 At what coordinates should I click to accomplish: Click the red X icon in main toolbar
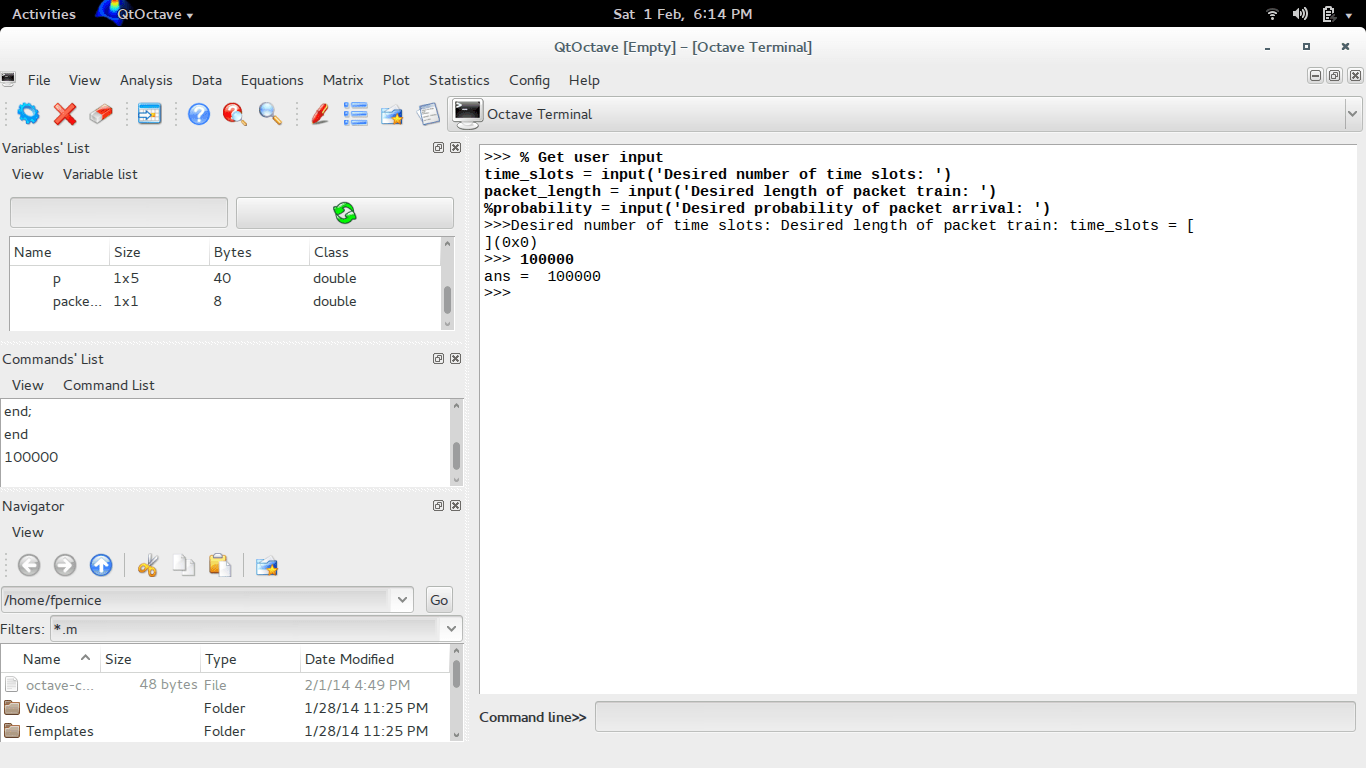[x=65, y=114]
